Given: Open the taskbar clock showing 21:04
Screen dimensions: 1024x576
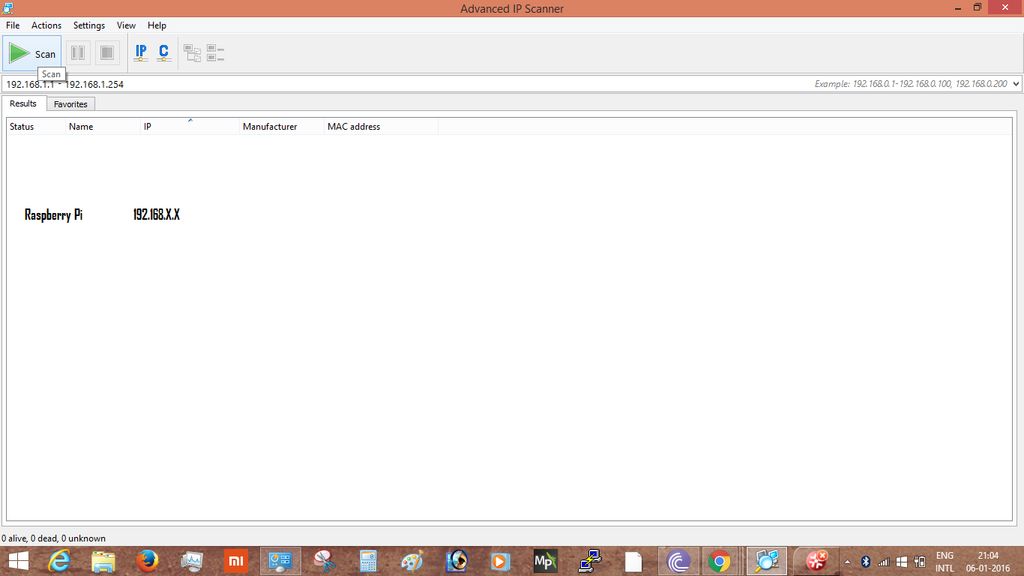Looking at the screenshot, I should click(988, 562).
